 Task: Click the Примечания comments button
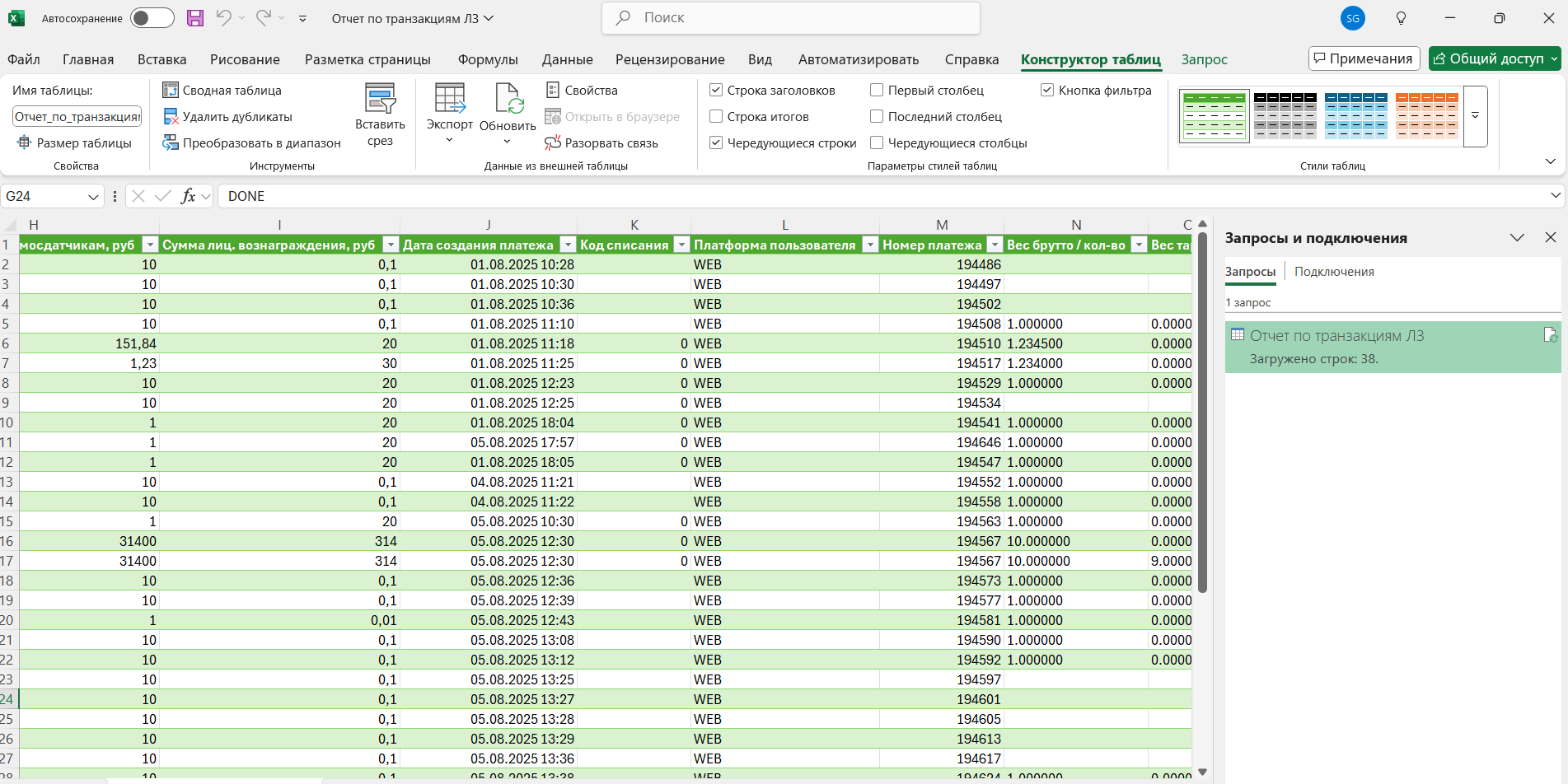1364,58
